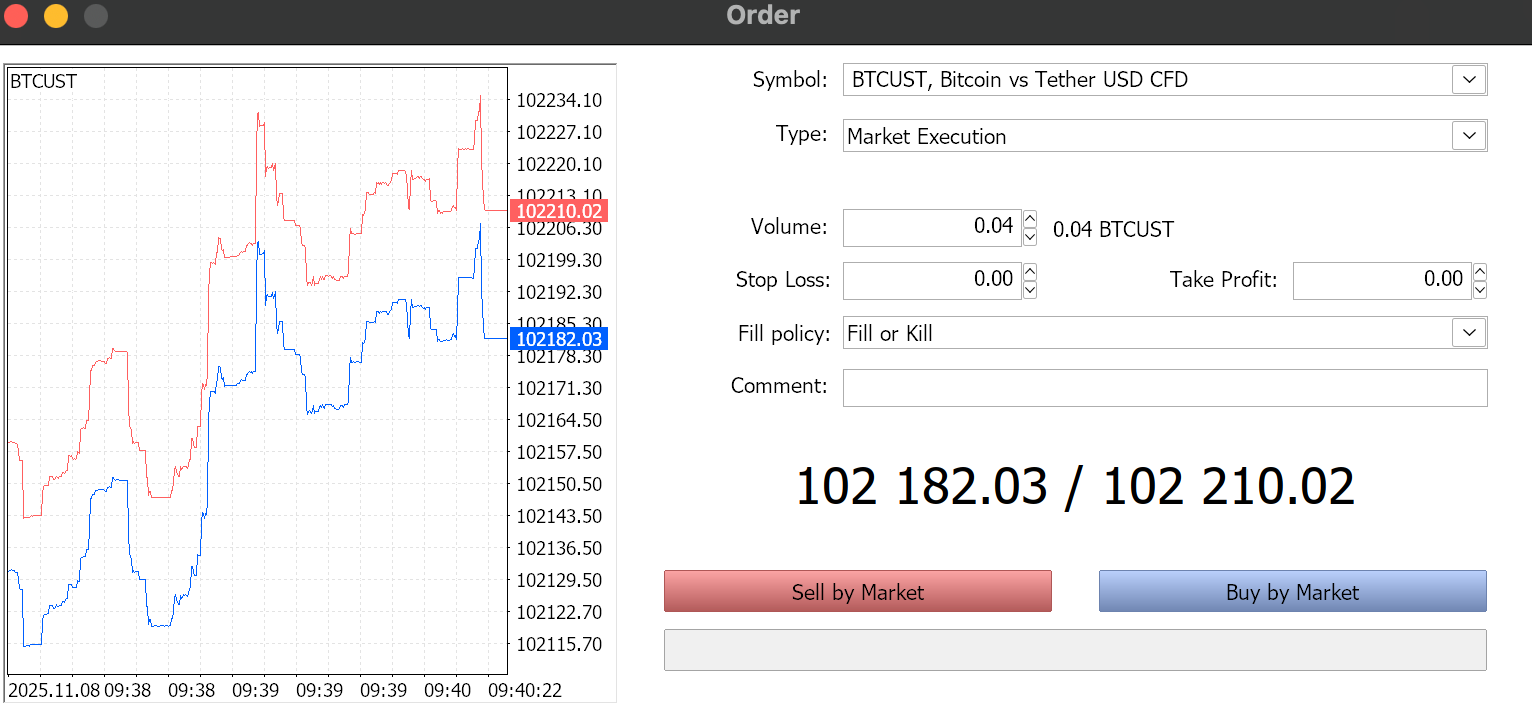The width and height of the screenshot is (1532, 724).
Task: Open the Symbol dropdown list
Action: 1468,79
